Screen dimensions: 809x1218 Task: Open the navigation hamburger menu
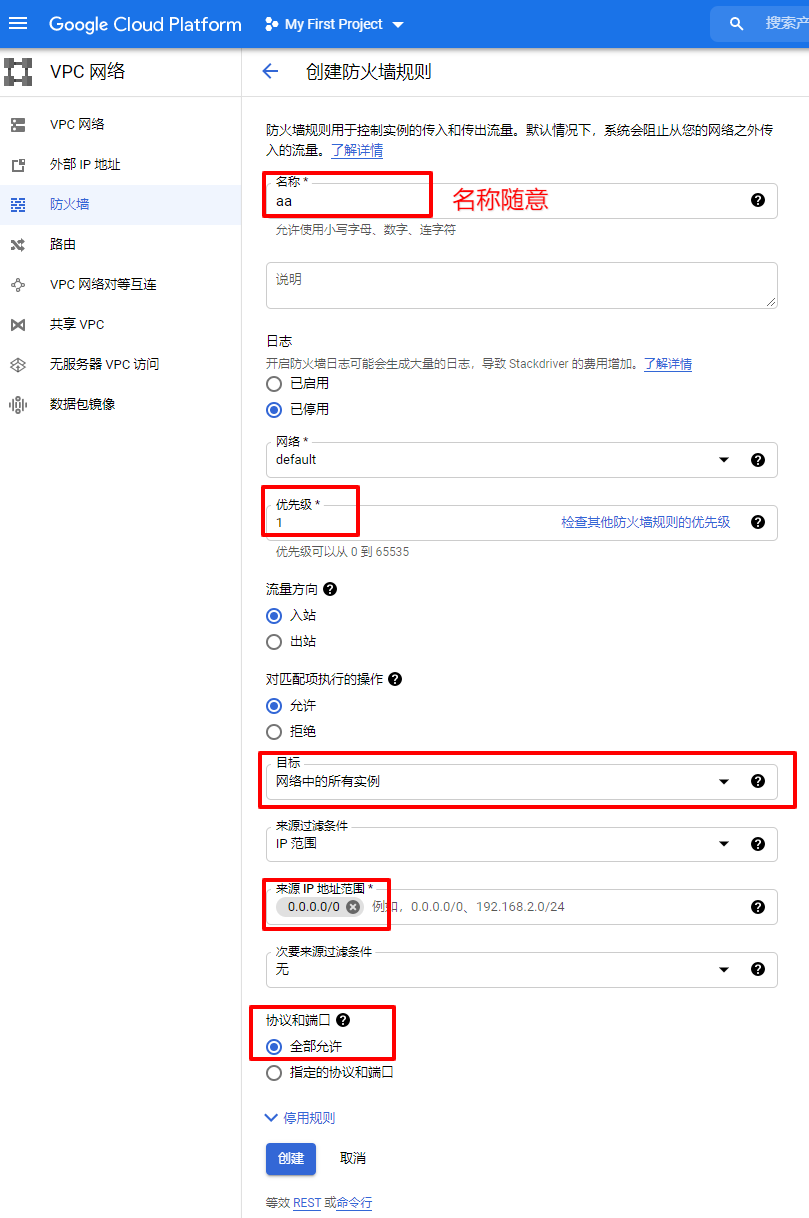click(x=18, y=24)
